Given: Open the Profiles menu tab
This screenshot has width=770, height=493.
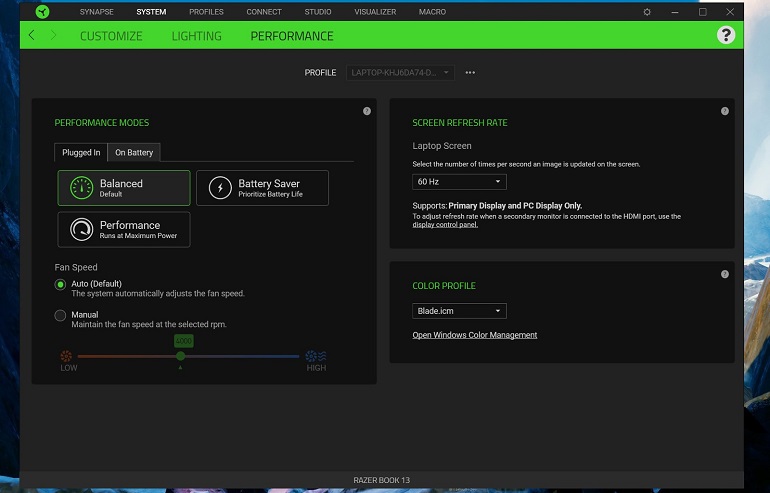Looking at the screenshot, I should [206, 12].
